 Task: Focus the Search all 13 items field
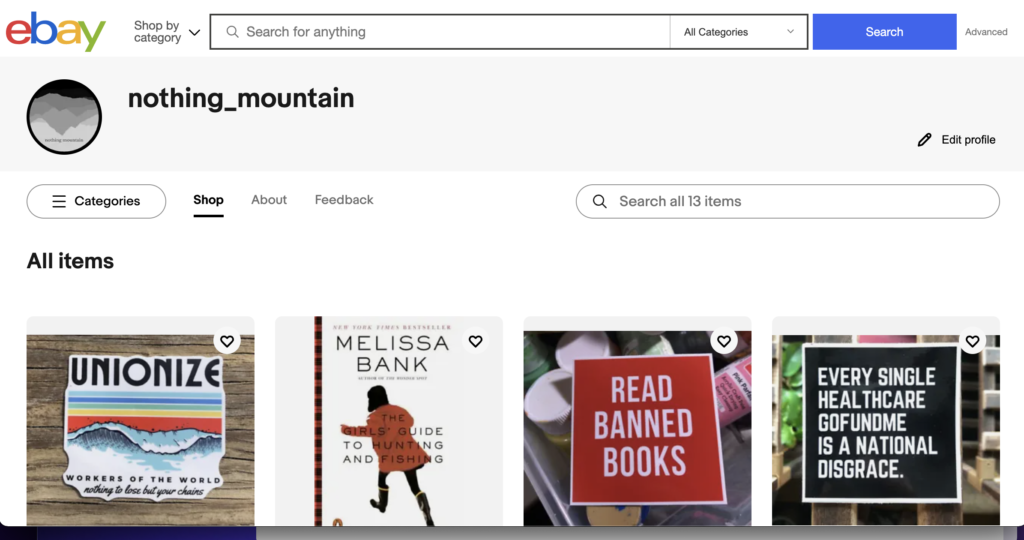(788, 201)
